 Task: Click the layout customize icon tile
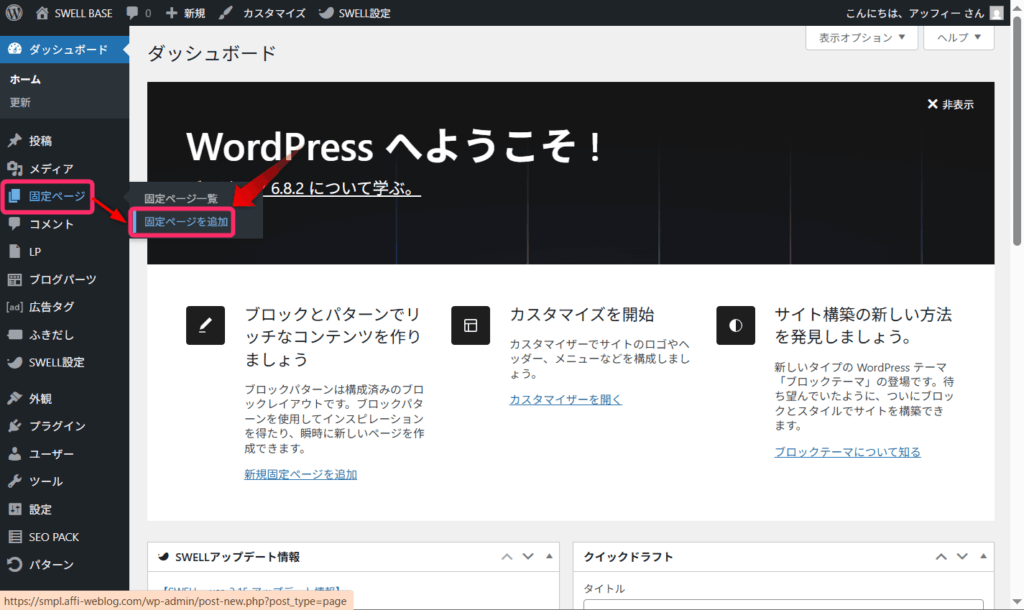(x=470, y=325)
